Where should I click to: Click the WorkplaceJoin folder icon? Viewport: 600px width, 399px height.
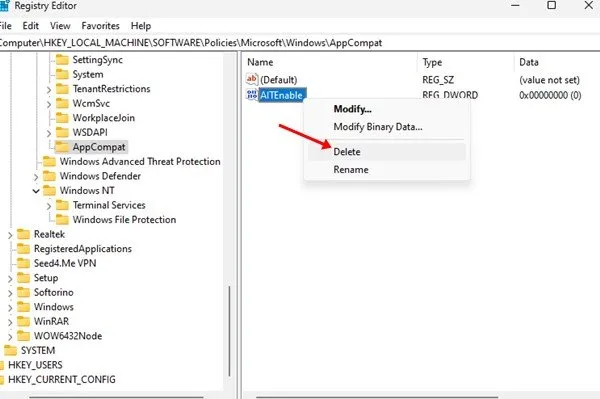(62, 118)
